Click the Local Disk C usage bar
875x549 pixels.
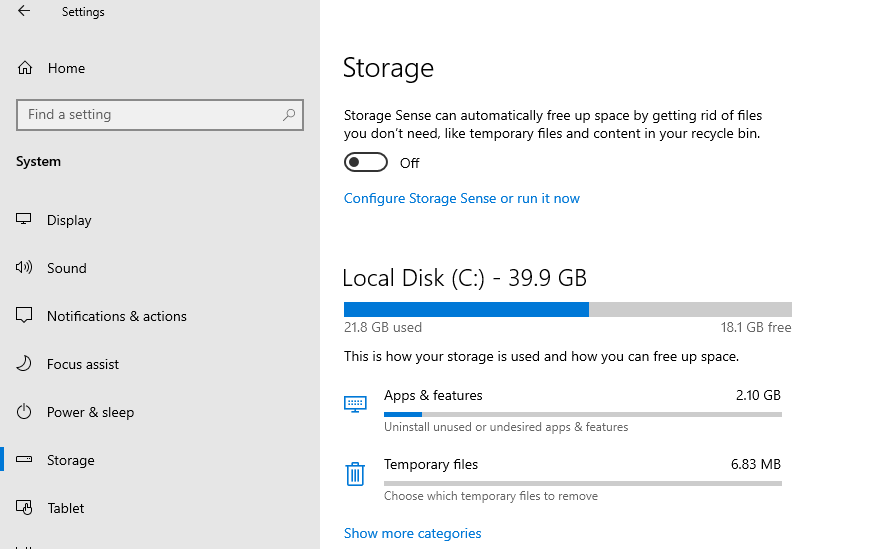[567, 310]
